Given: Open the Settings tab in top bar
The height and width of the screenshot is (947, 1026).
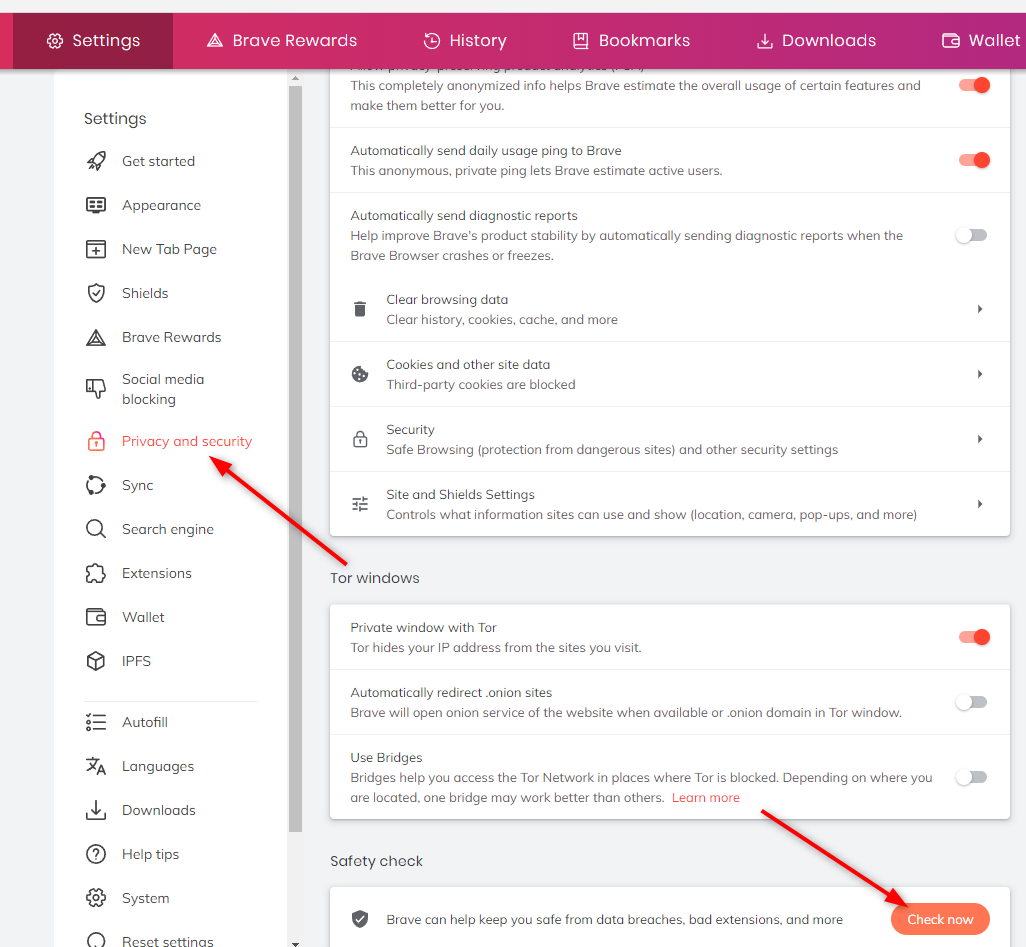Looking at the screenshot, I should (x=93, y=41).
